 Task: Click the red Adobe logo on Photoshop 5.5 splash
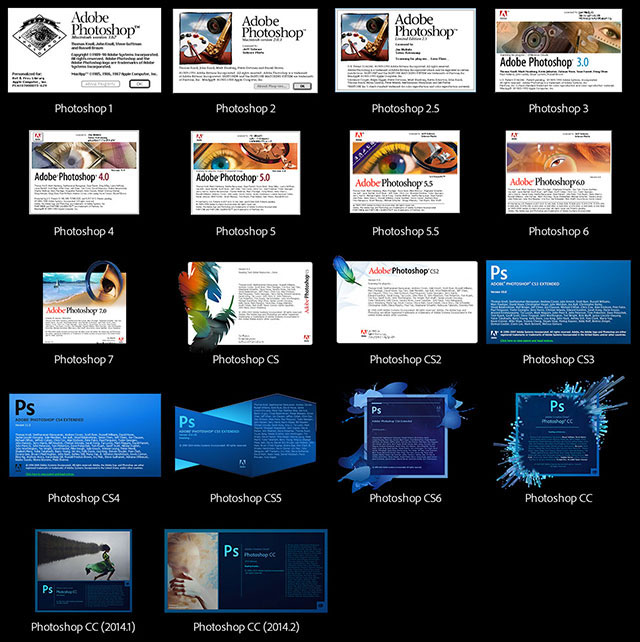[x=359, y=136]
